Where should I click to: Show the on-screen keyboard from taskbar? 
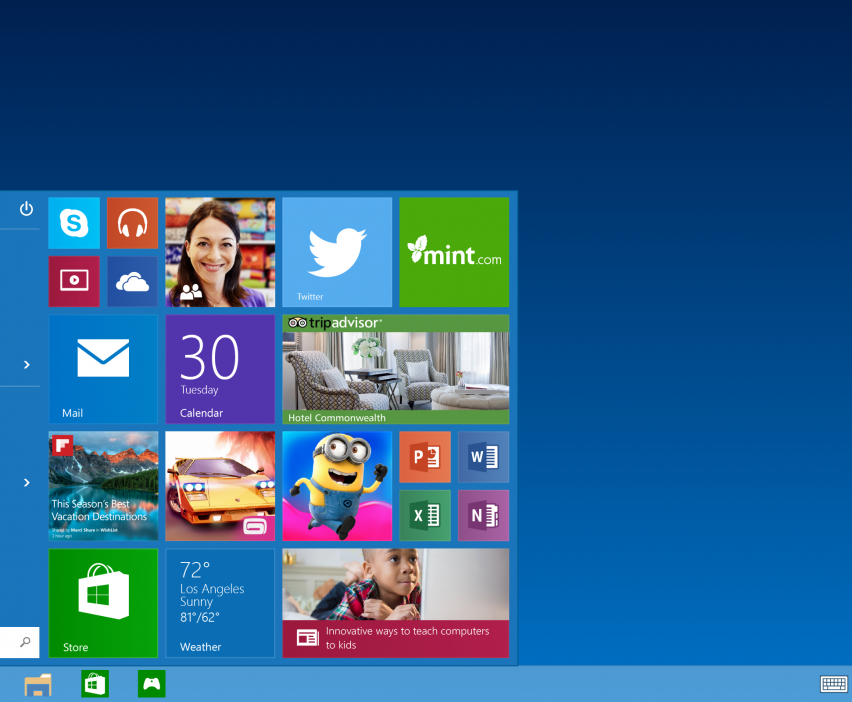coord(833,684)
